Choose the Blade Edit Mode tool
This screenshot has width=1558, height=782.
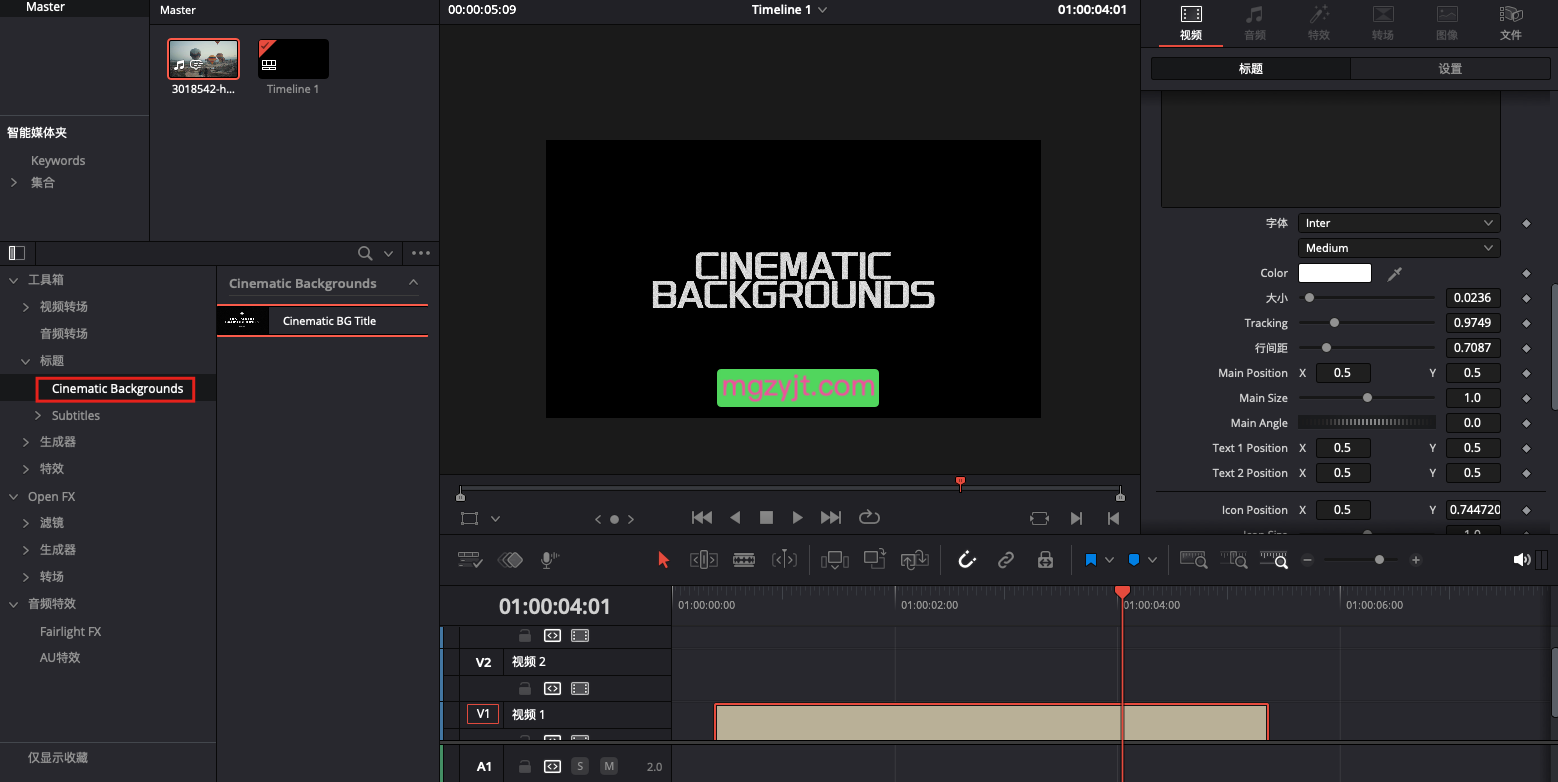click(x=744, y=560)
